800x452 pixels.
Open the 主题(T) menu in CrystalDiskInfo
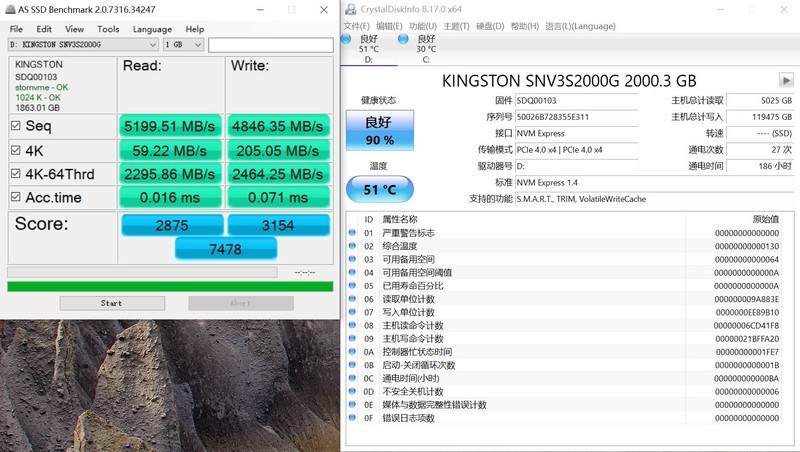456,26
